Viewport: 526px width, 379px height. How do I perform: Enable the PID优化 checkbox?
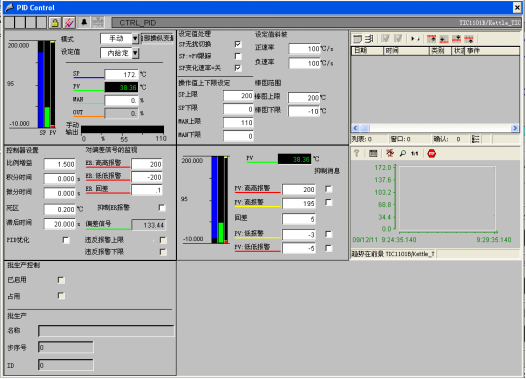pos(66,240)
